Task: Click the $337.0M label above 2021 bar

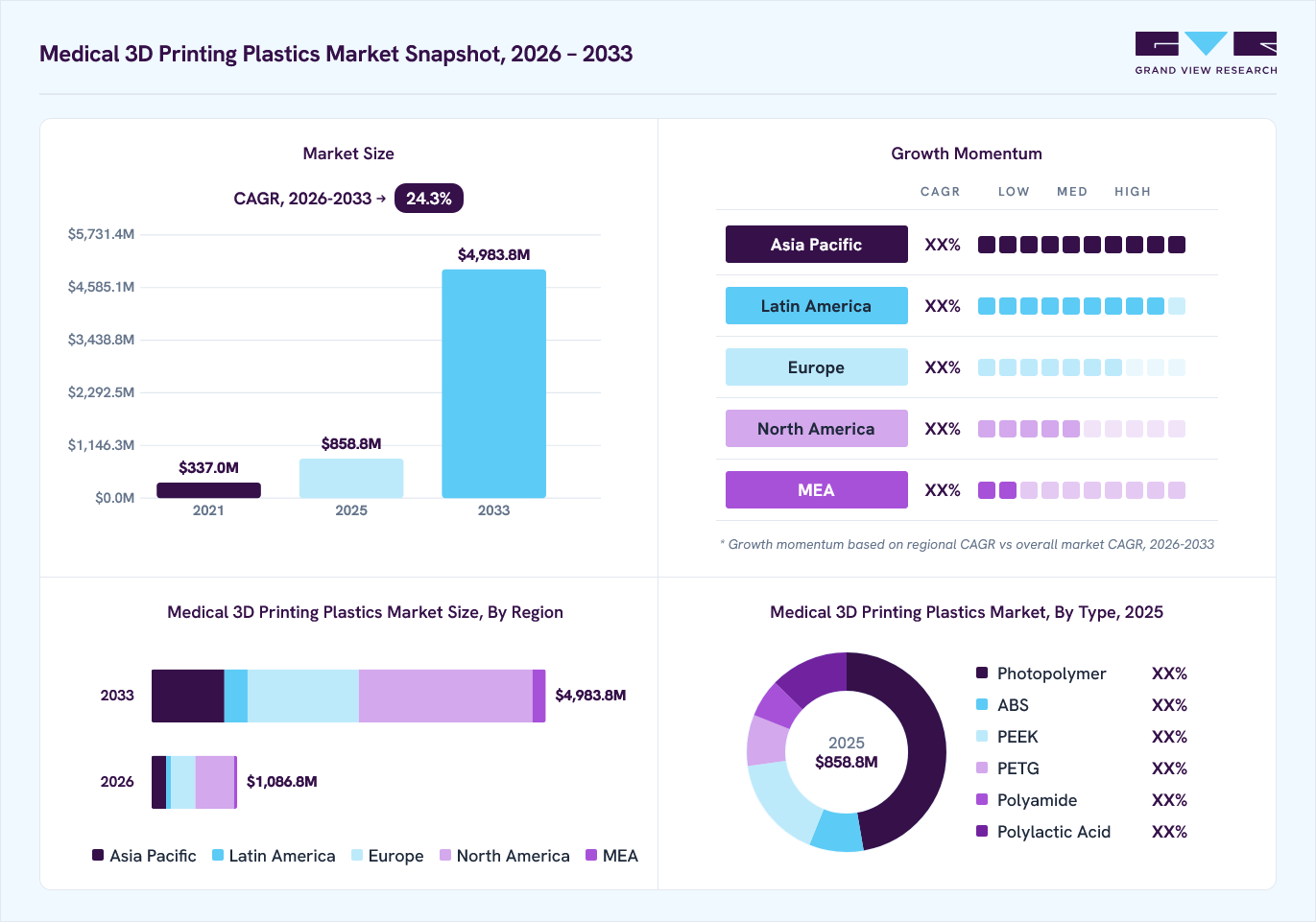Action: tap(208, 467)
